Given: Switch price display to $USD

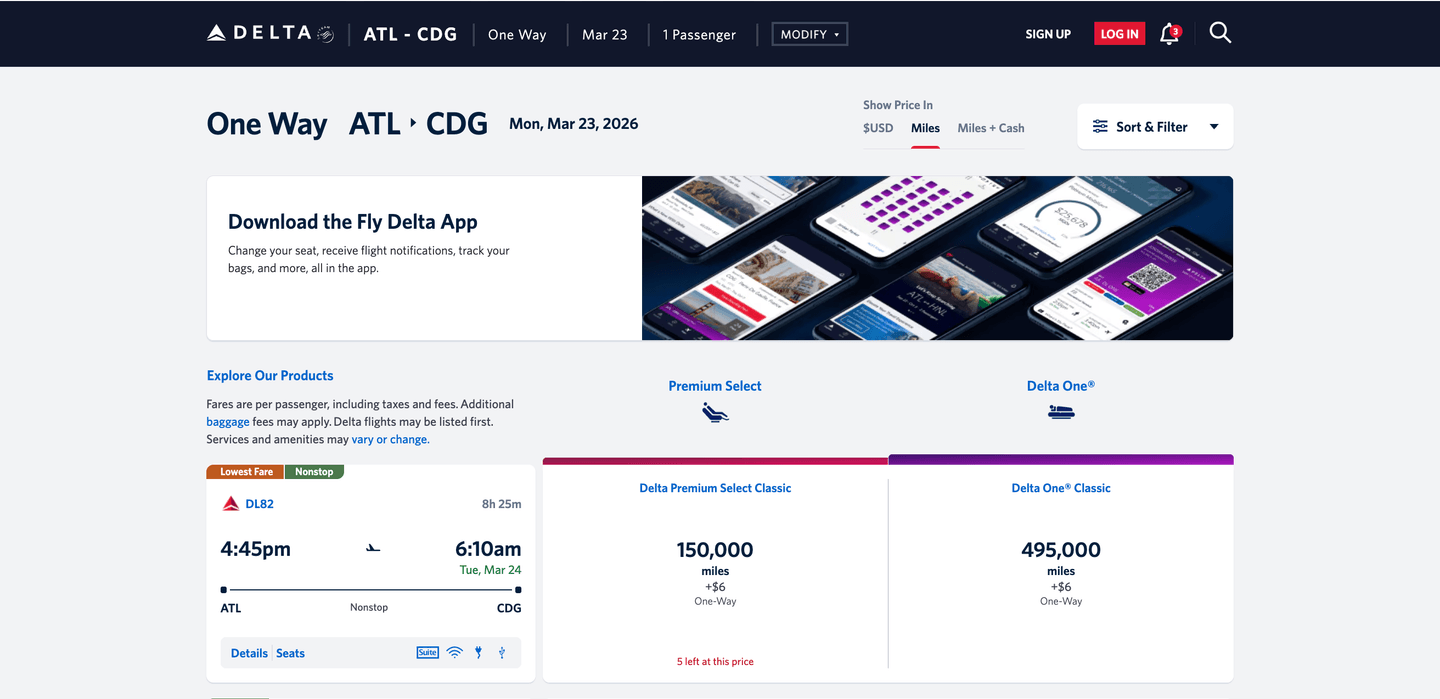Looking at the screenshot, I should click(877, 128).
